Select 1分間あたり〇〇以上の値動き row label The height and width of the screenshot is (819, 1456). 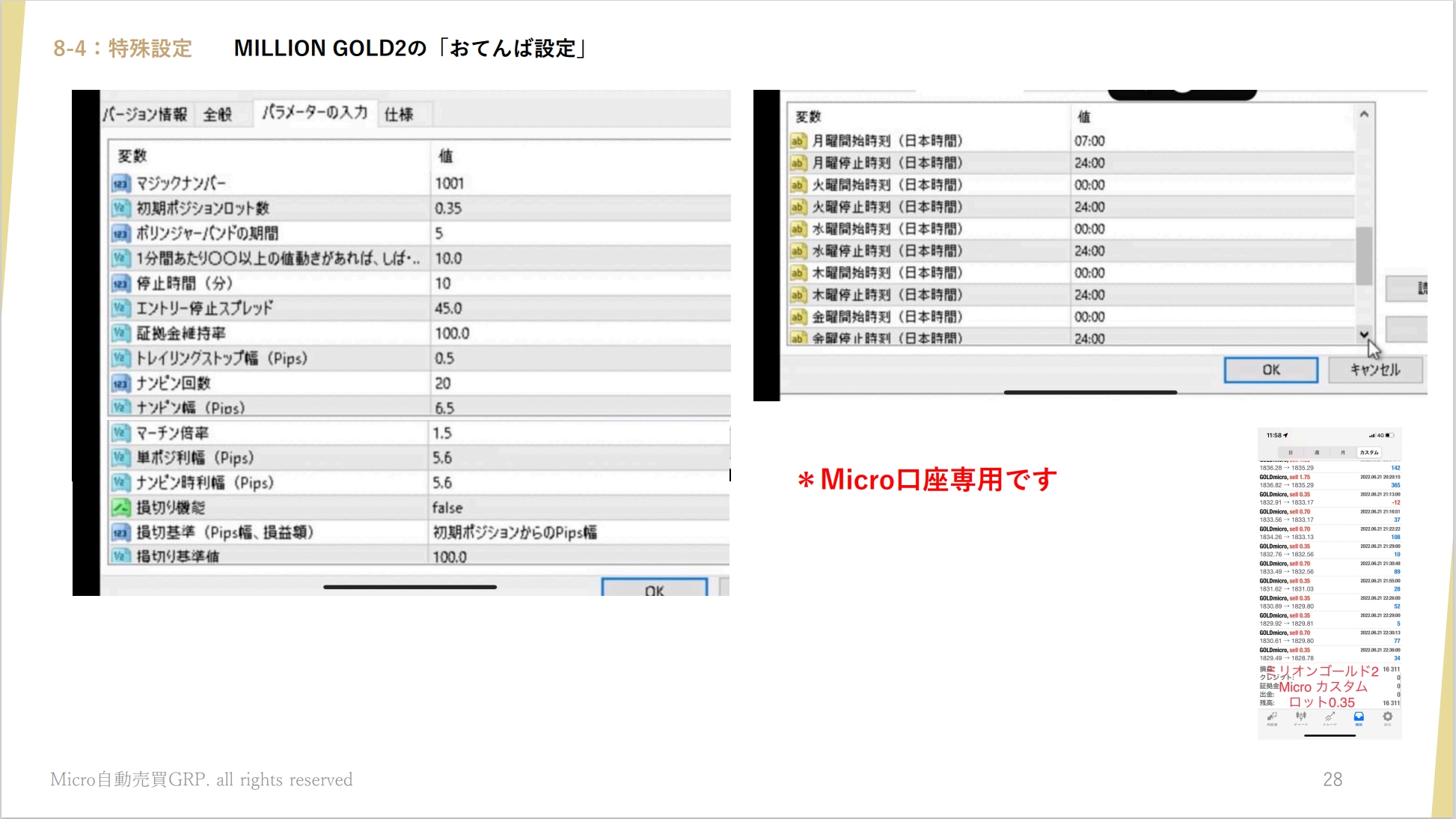point(278,258)
